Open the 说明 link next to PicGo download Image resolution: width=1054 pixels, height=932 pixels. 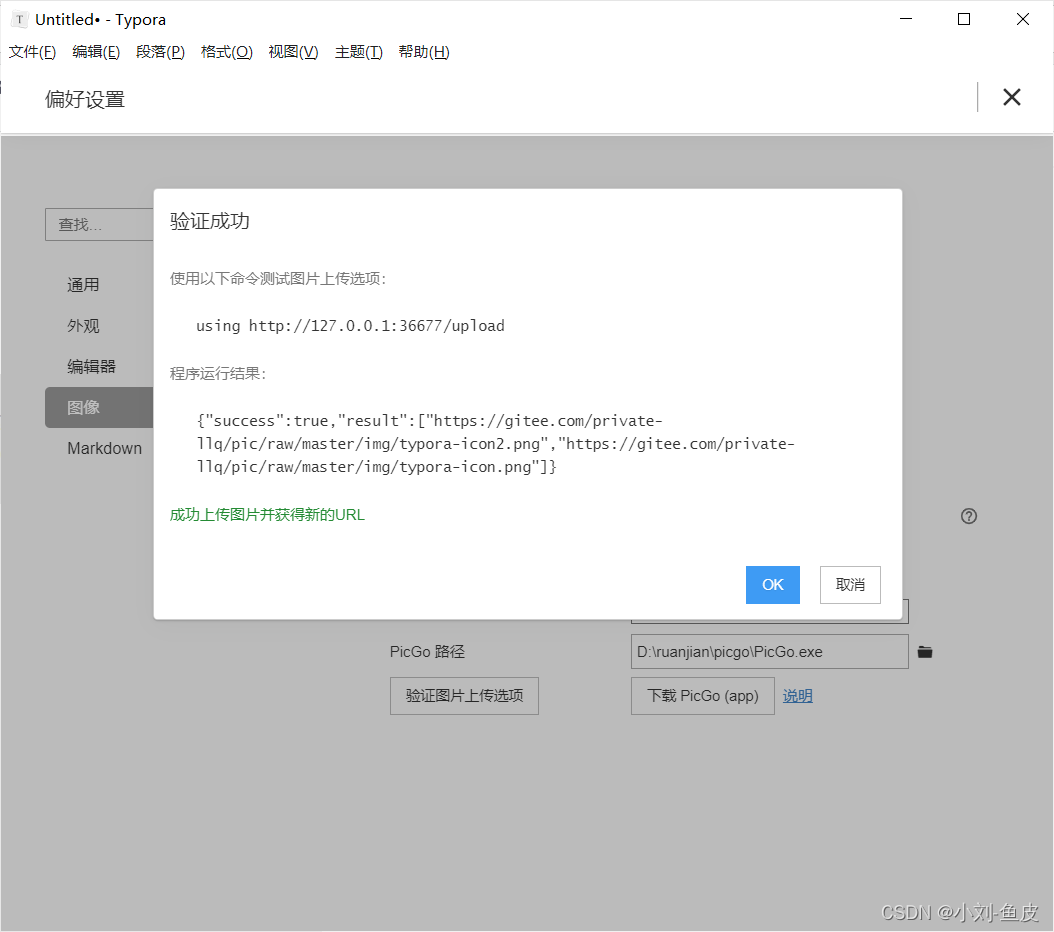(x=797, y=695)
